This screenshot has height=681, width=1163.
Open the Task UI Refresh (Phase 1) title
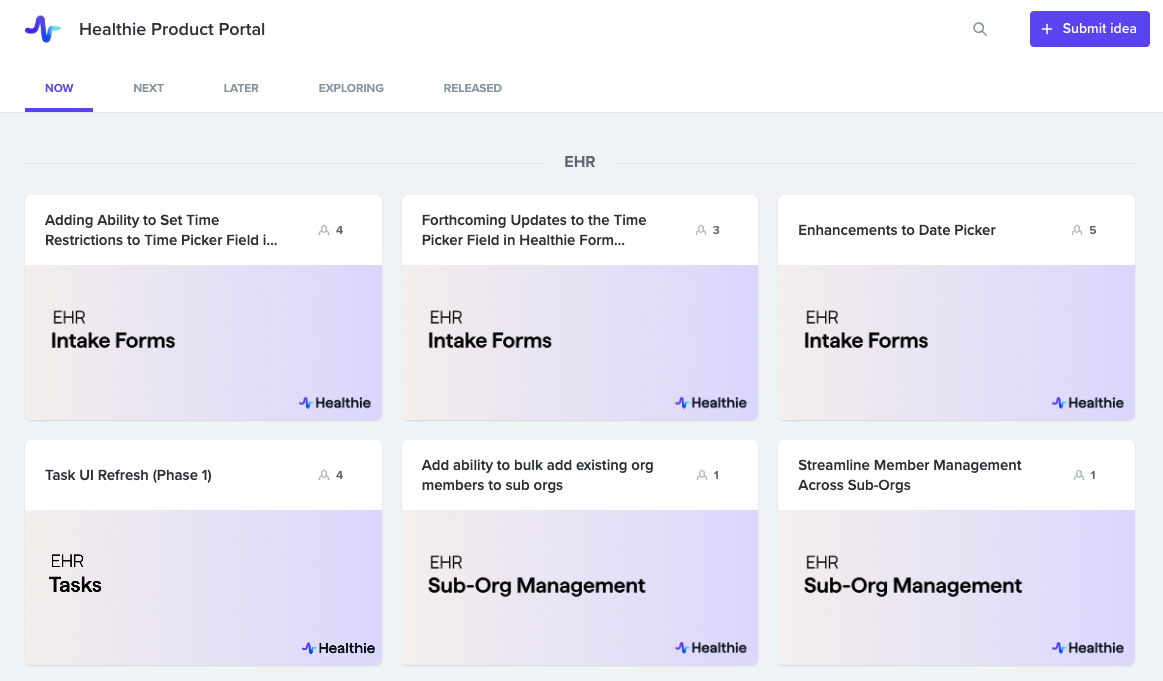point(128,475)
